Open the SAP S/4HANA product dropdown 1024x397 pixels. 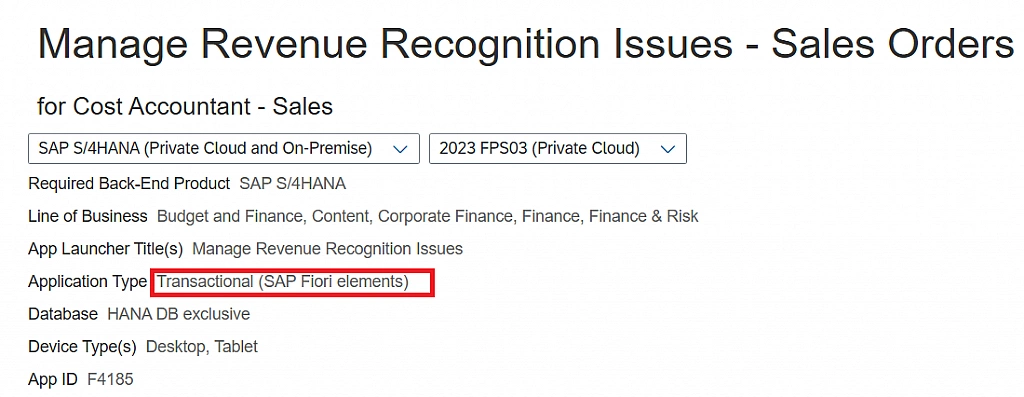click(x=223, y=148)
